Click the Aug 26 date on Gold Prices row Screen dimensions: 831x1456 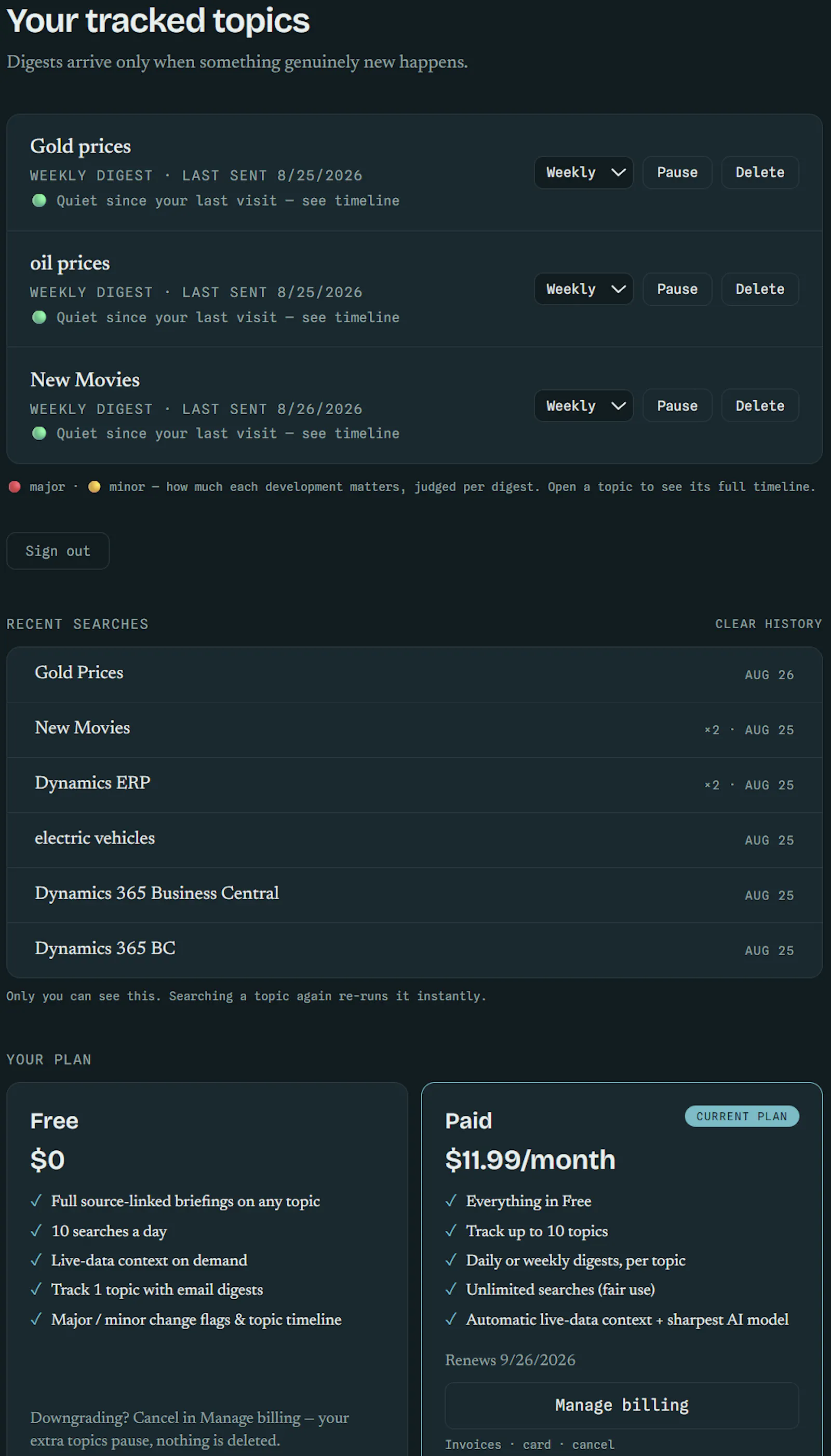click(769, 675)
